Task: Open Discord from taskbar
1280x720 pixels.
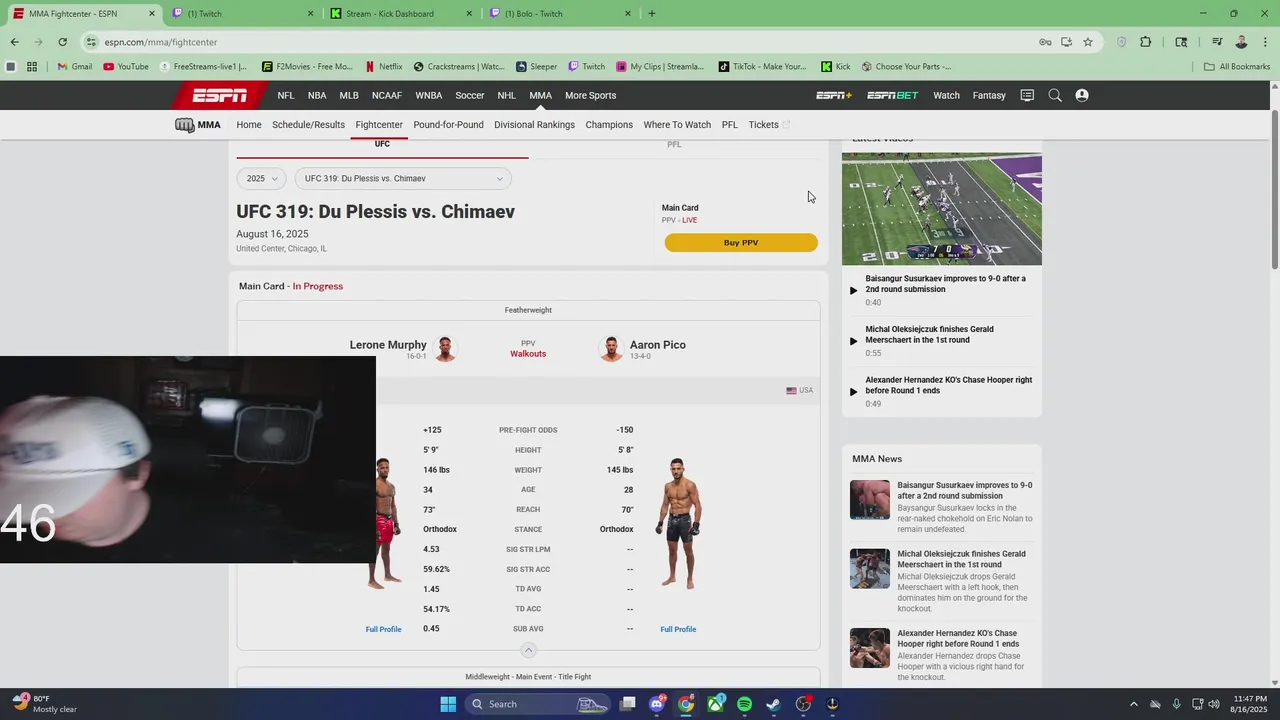Action: [657, 704]
